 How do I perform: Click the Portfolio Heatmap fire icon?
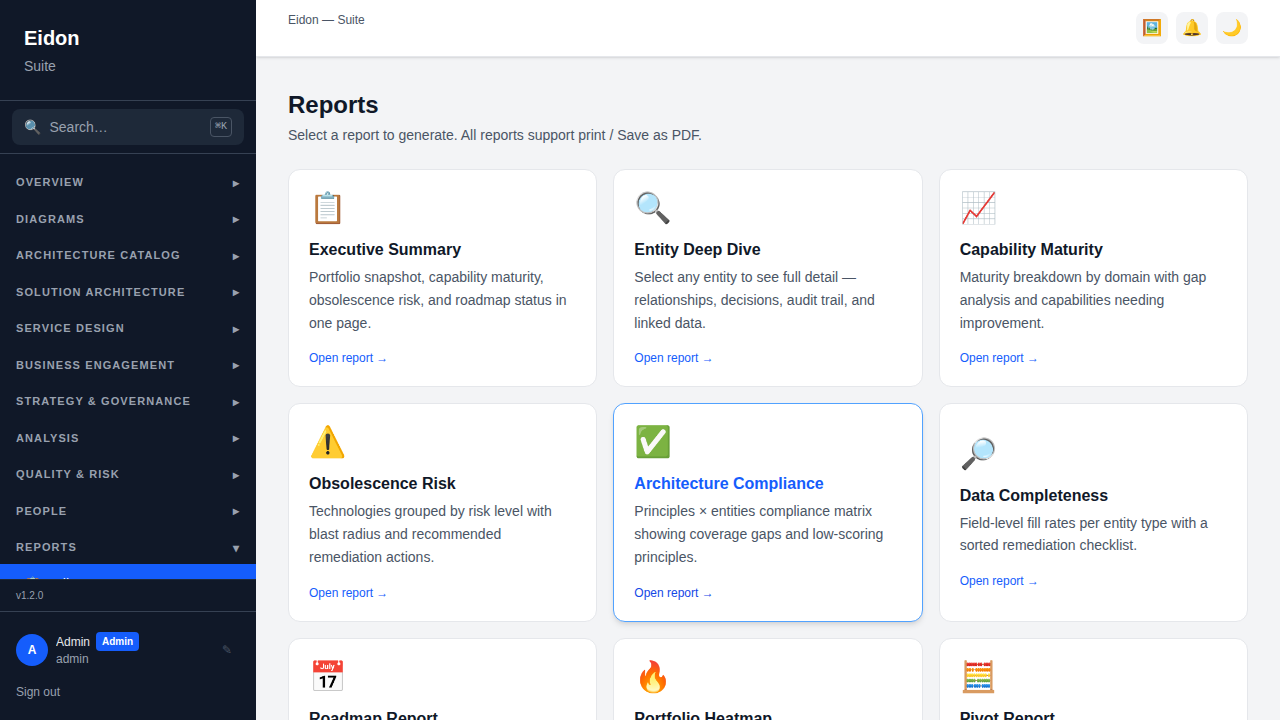tap(652, 677)
